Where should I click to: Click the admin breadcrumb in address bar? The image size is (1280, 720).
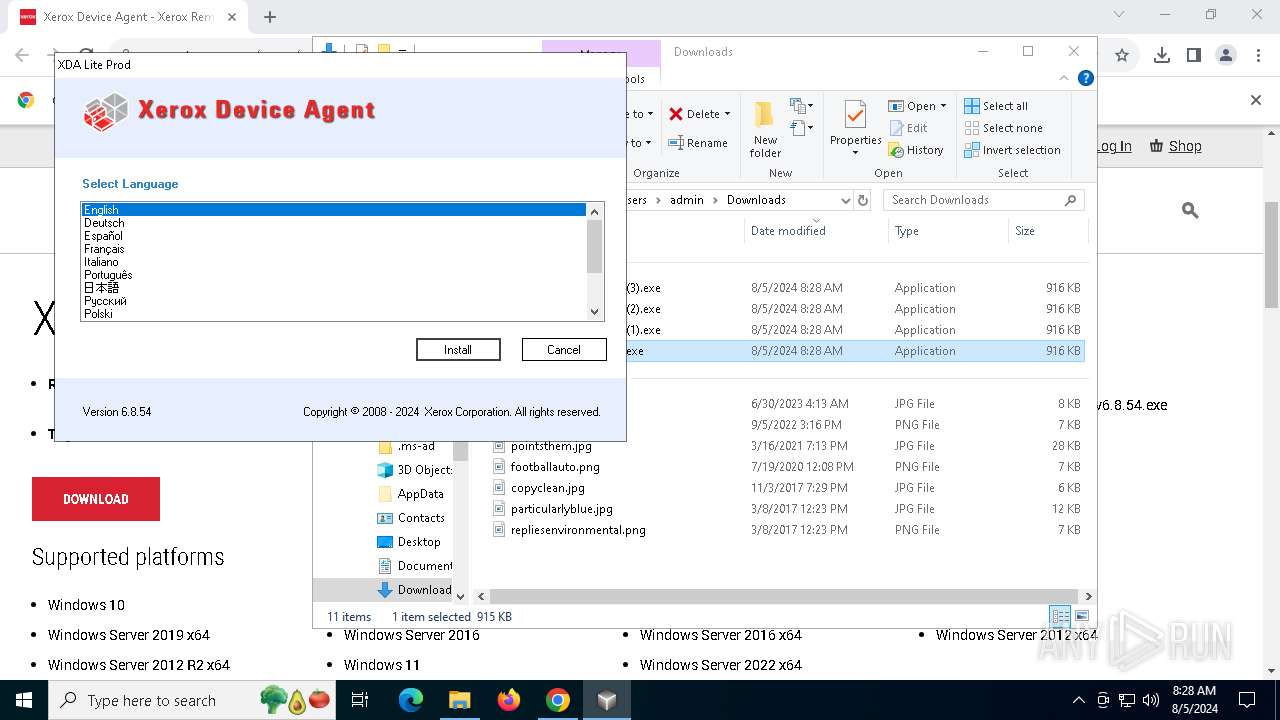coord(686,200)
